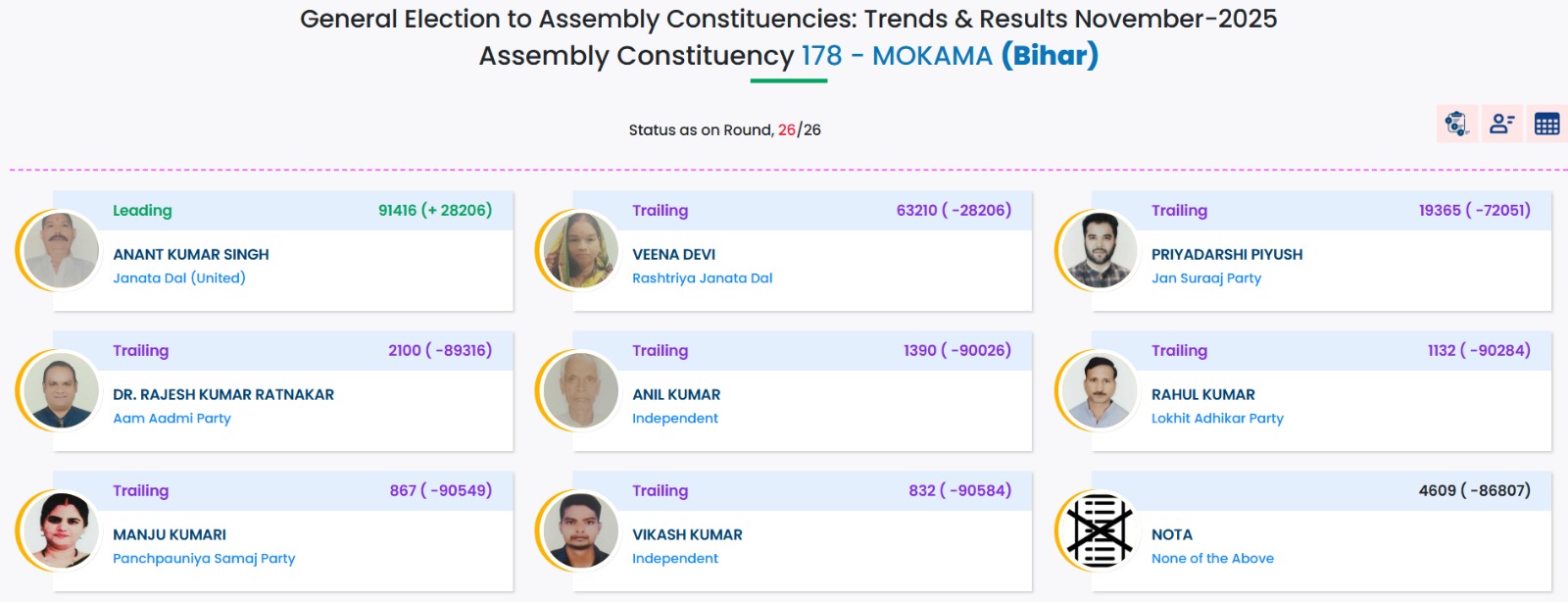1568x602 pixels.
Task: Click the Leading status on Anant's card
Action: click(x=142, y=211)
